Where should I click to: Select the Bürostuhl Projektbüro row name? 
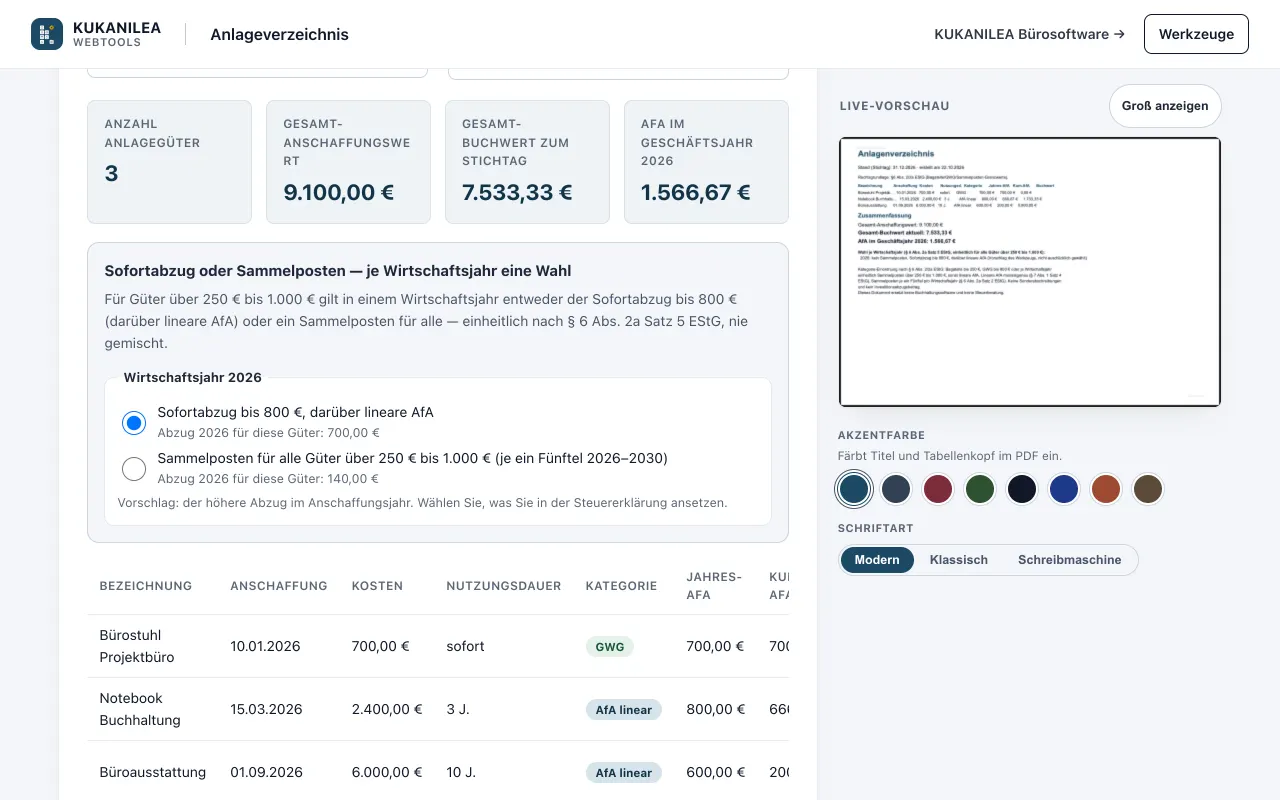tap(137, 646)
